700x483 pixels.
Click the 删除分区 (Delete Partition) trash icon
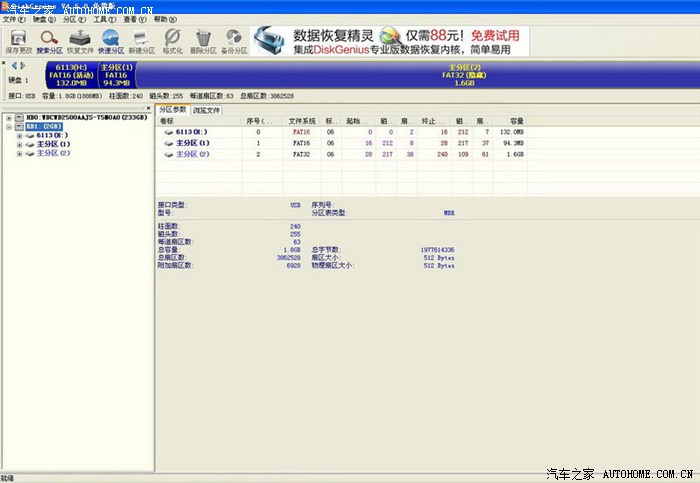[203, 40]
